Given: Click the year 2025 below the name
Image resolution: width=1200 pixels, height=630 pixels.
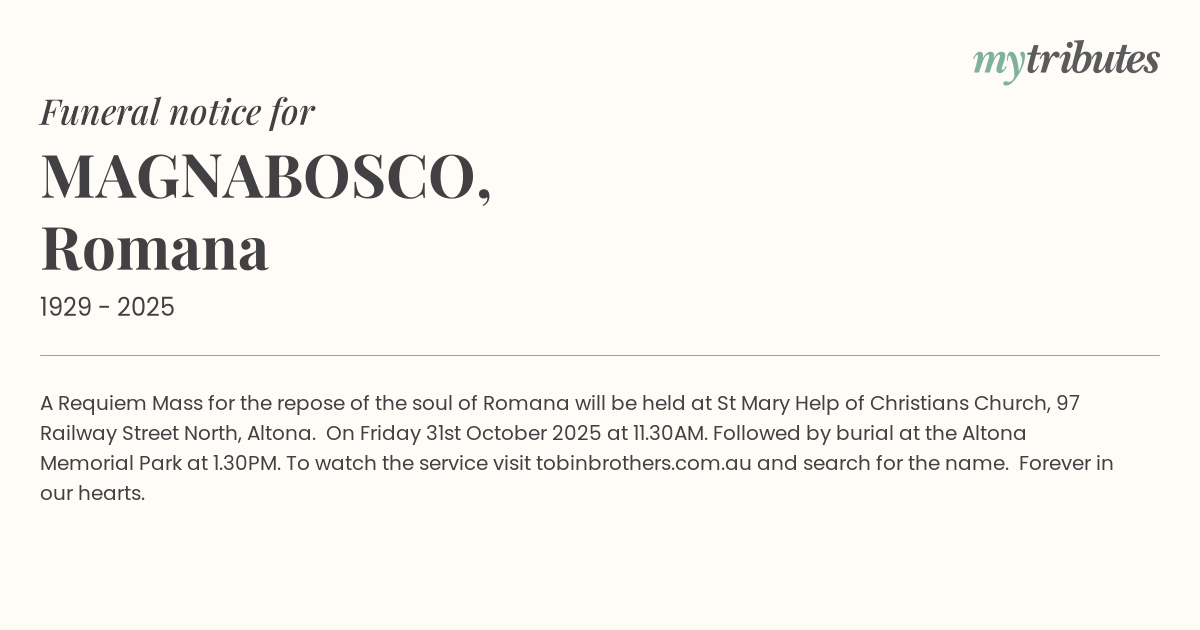Looking at the screenshot, I should 146,308.
